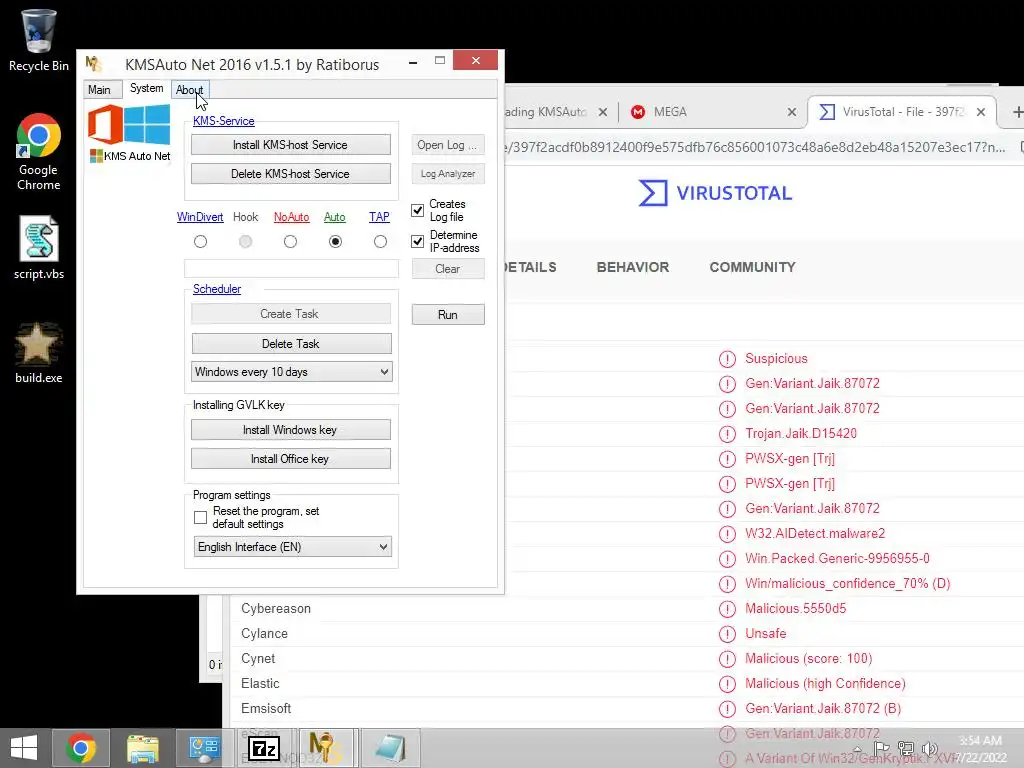This screenshot has width=1024, height=768.
Task: Click the empty text field below the radio buttons
Action: pyautogui.click(x=291, y=268)
